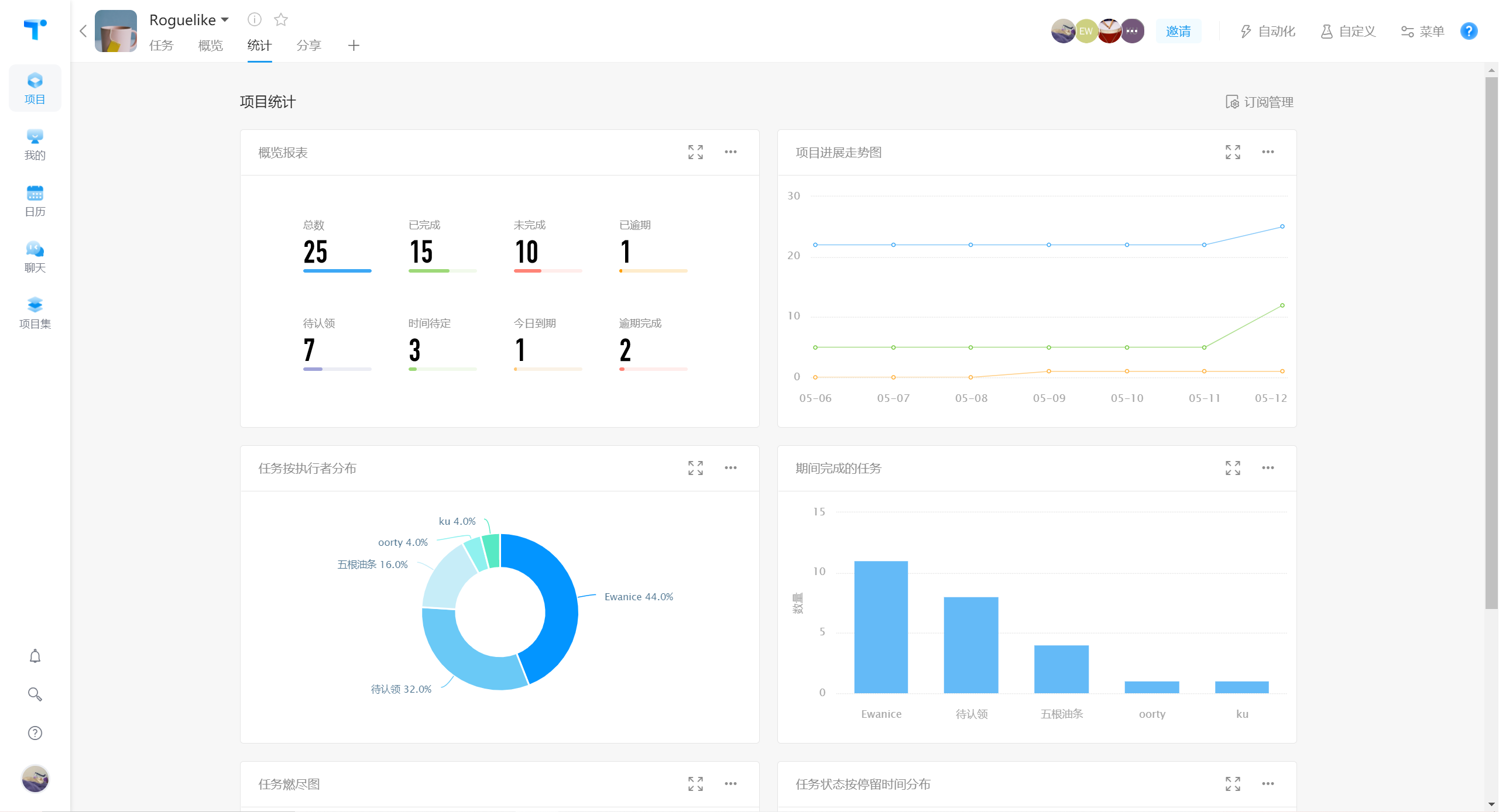The width and height of the screenshot is (1499, 812).
Task: Open the 聊天 chat sidebar icon
Action: (x=35, y=256)
